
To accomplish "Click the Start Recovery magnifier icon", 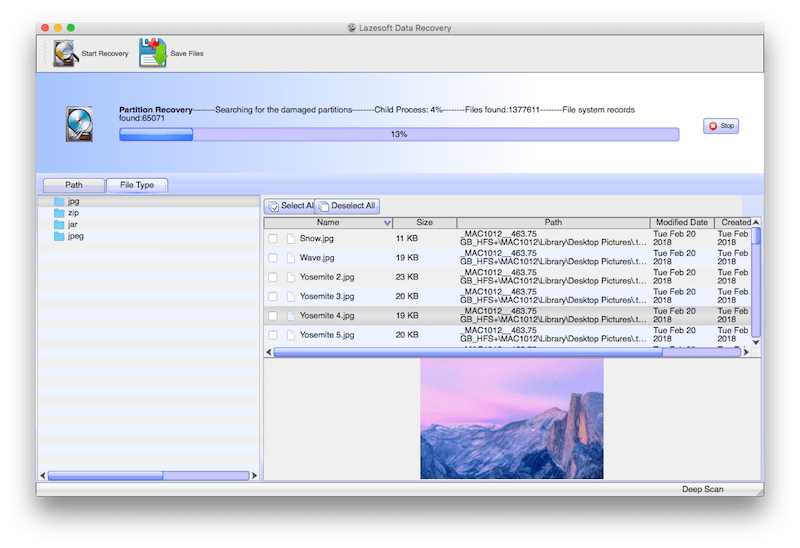I will tap(66, 53).
